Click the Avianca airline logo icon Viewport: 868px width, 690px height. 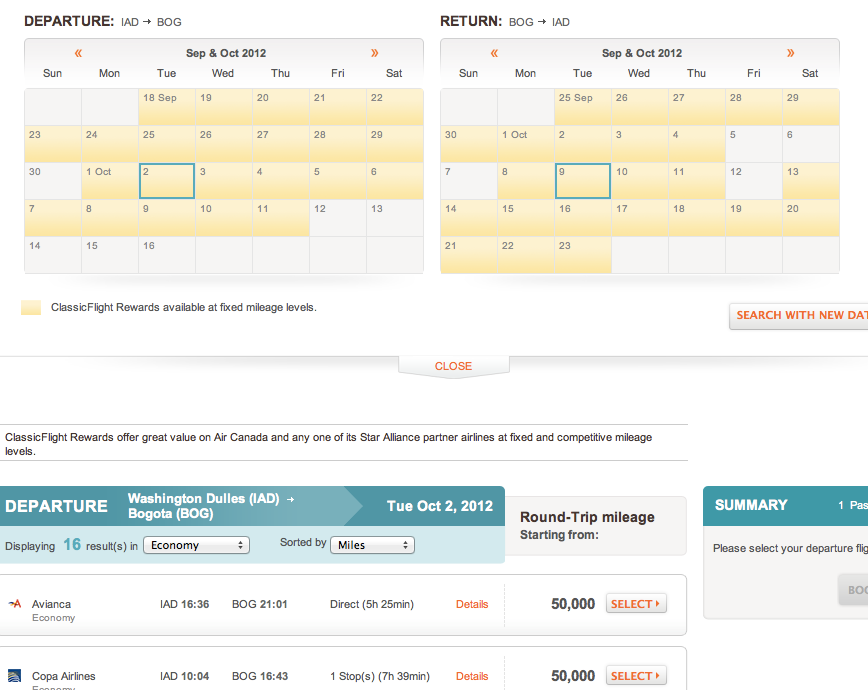(15, 604)
